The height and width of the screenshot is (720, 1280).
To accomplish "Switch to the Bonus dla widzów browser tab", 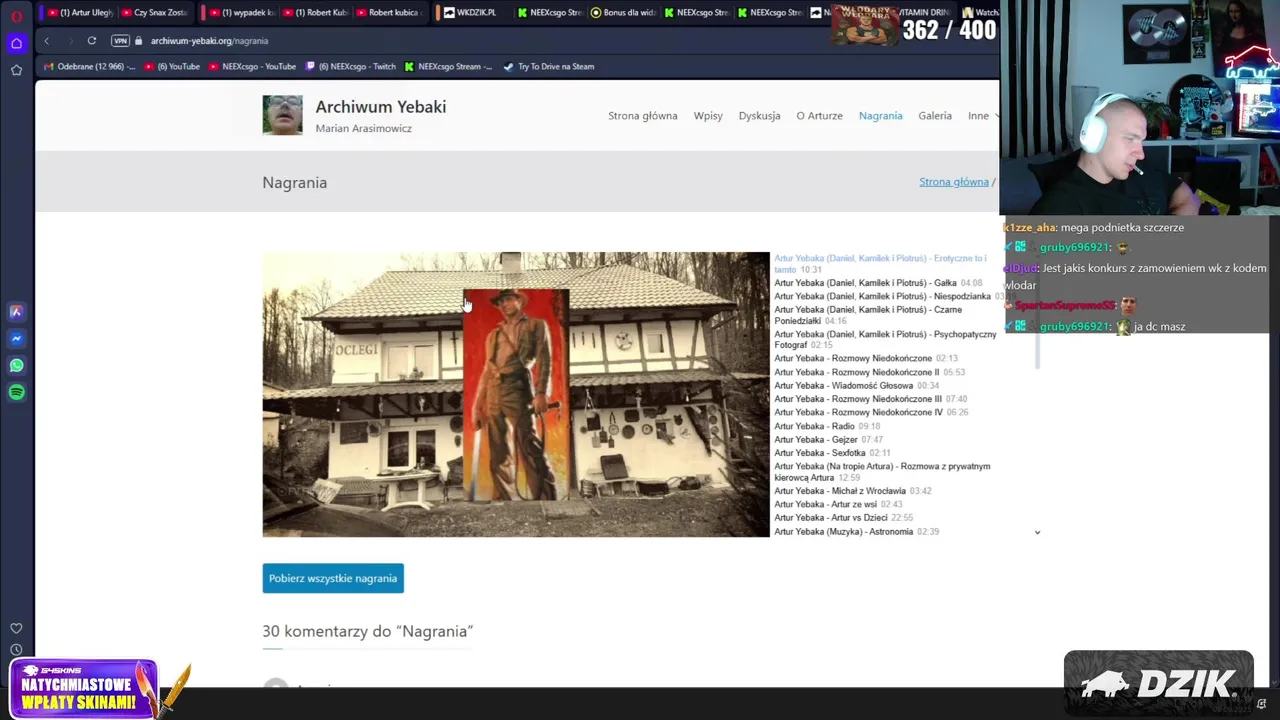I will click(x=622, y=13).
